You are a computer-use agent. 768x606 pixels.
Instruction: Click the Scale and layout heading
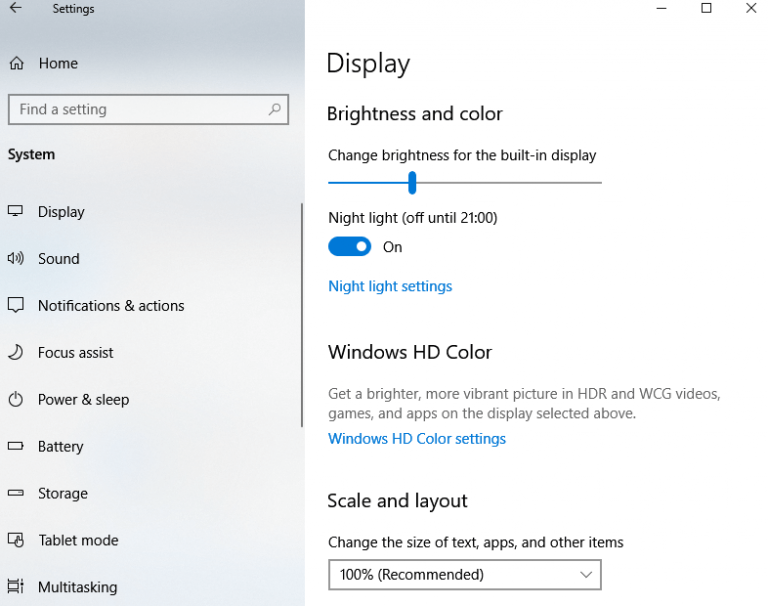click(397, 501)
